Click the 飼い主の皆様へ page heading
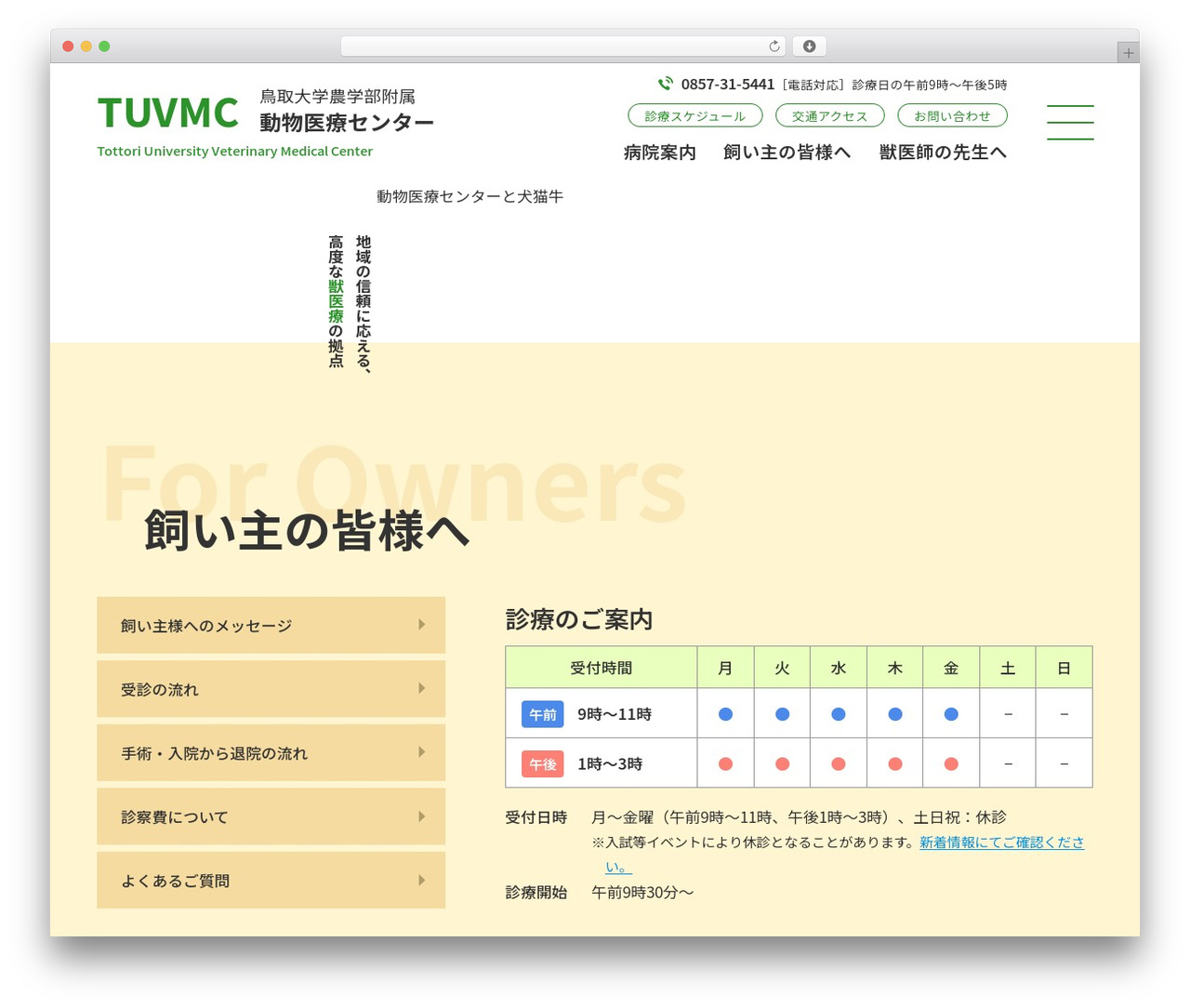Image resolution: width=1190 pixels, height=1008 pixels. (x=307, y=531)
